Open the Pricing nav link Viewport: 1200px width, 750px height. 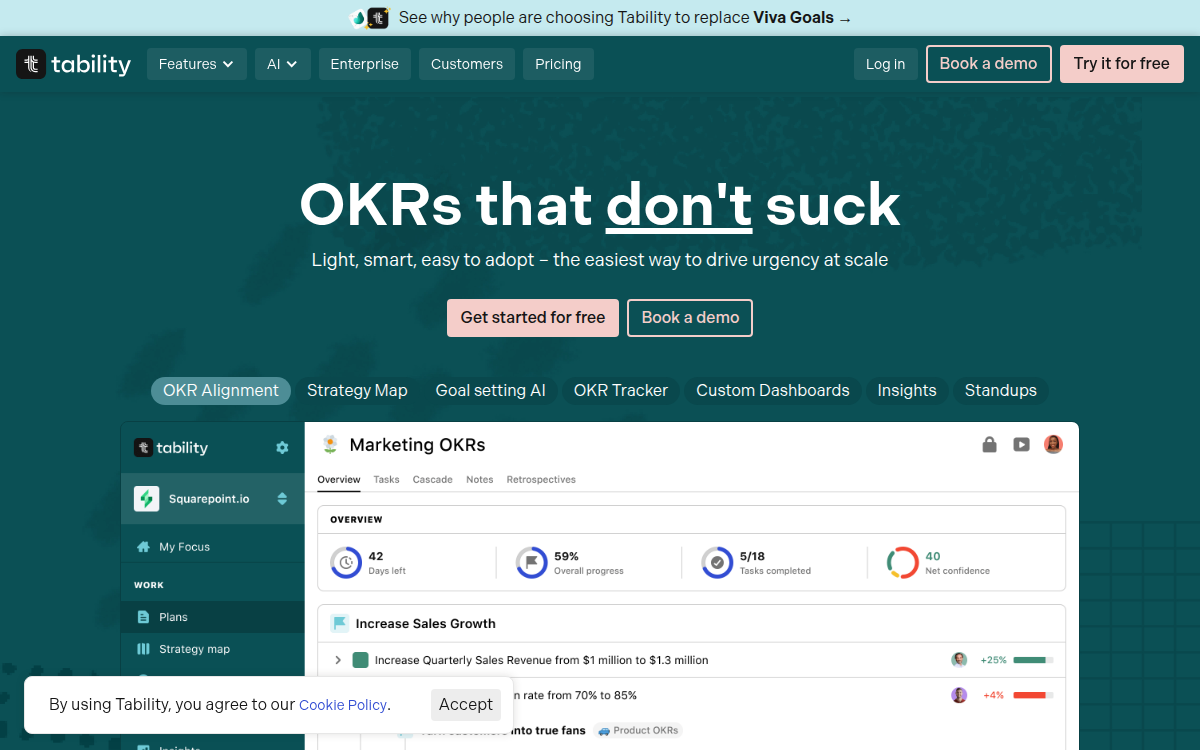(x=558, y=64)
